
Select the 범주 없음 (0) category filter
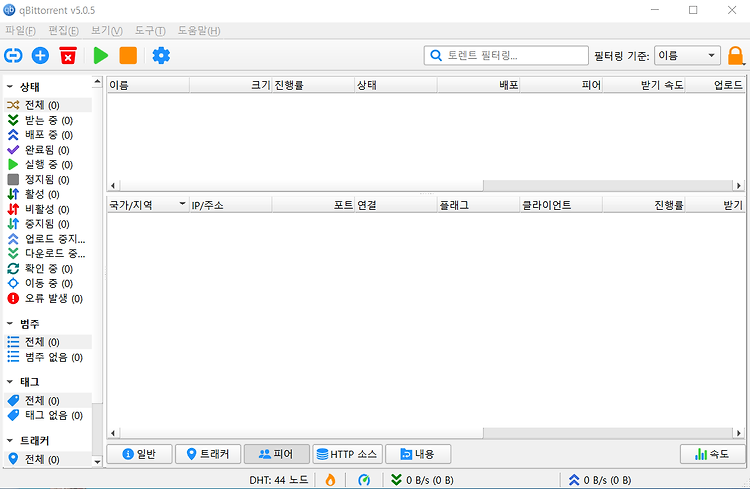48,357
